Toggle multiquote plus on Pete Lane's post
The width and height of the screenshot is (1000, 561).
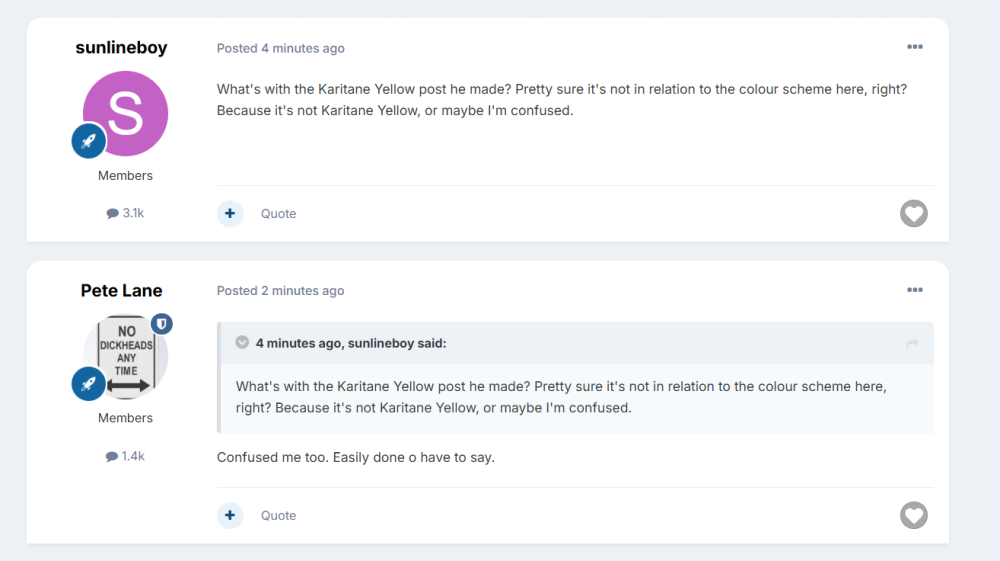tap(230, 515)
